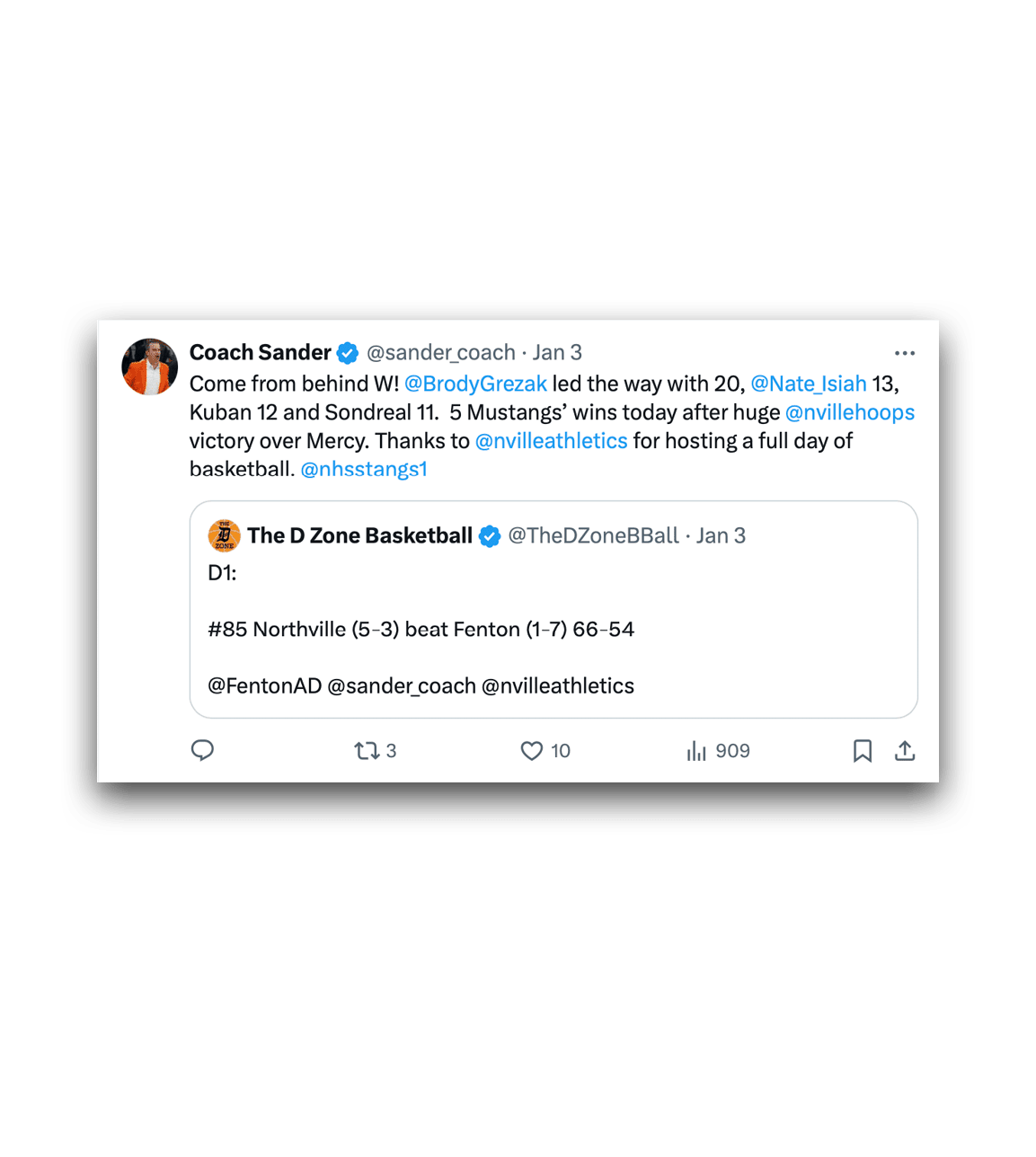
Task: Click The D Zone Basketball logo avatar
Action: click(224, 535)
